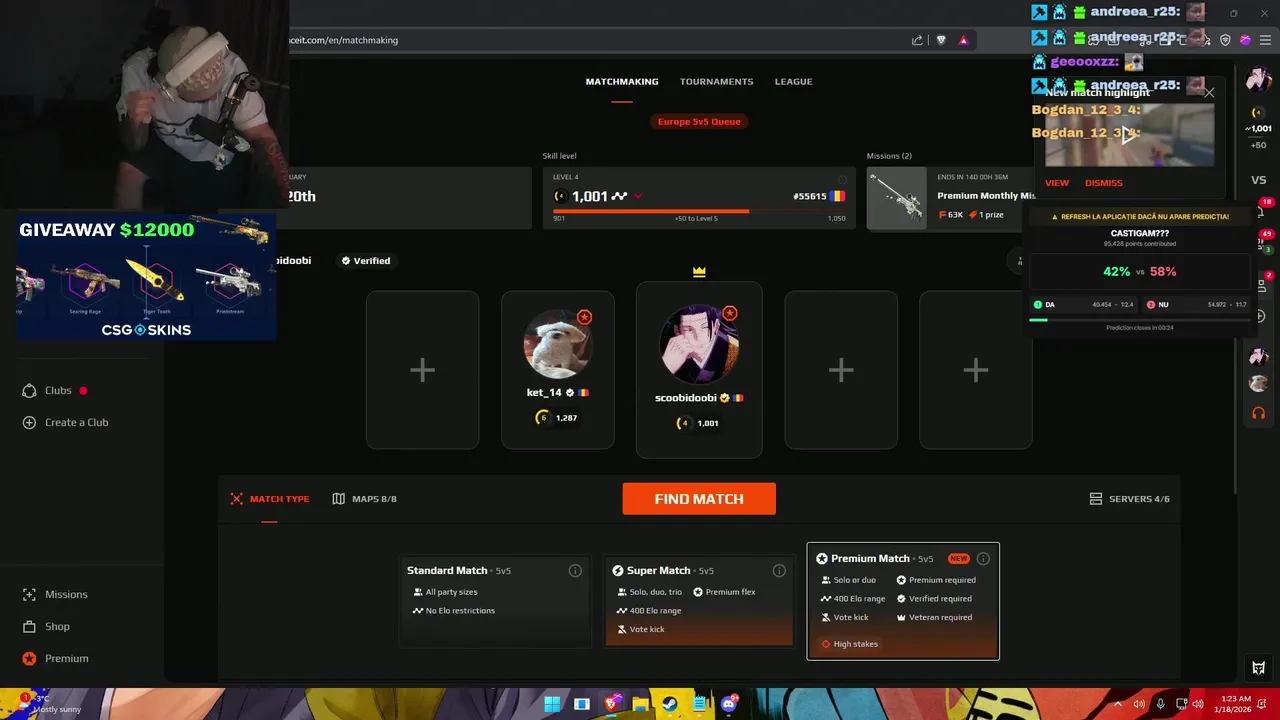
Task: Click the prediction timer progress bar
Action: click(x=1139, y=320)
